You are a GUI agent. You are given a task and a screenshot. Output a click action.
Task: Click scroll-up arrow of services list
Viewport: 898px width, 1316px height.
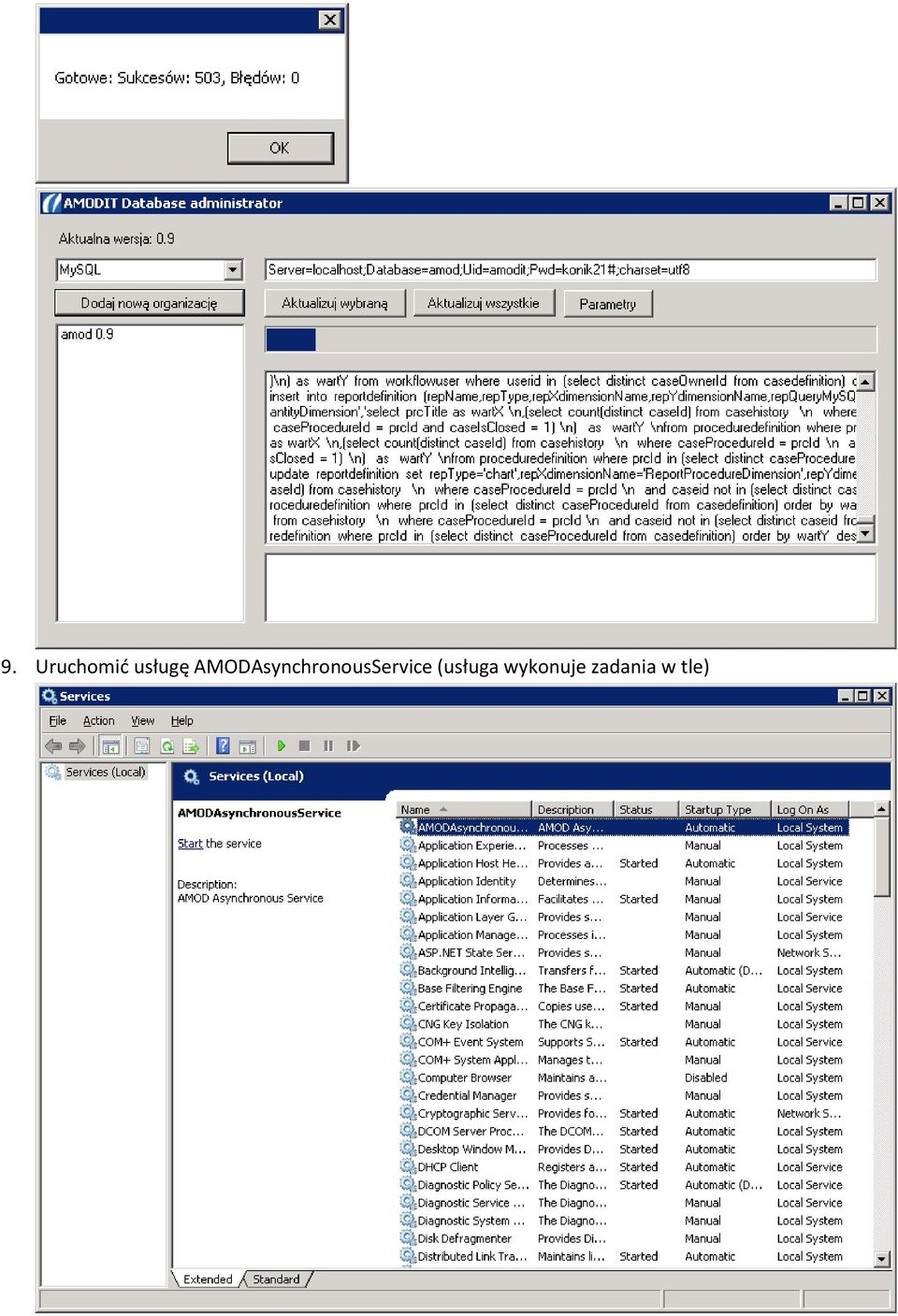(x=881, y=808)
